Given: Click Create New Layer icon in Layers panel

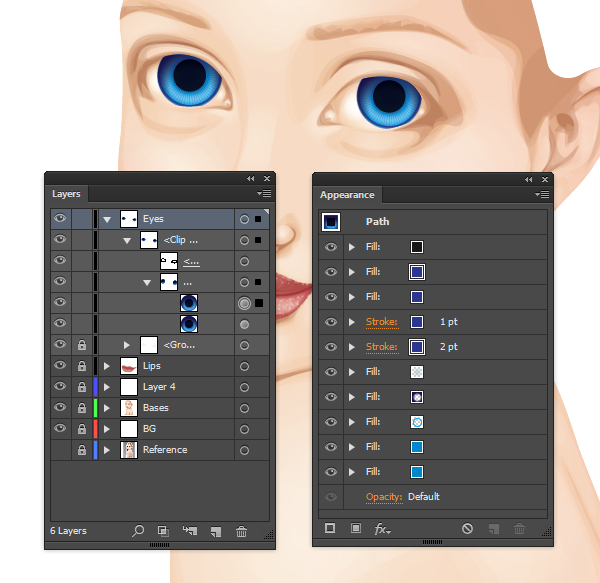Looking at the screenshot, I should tap(216, 531).
